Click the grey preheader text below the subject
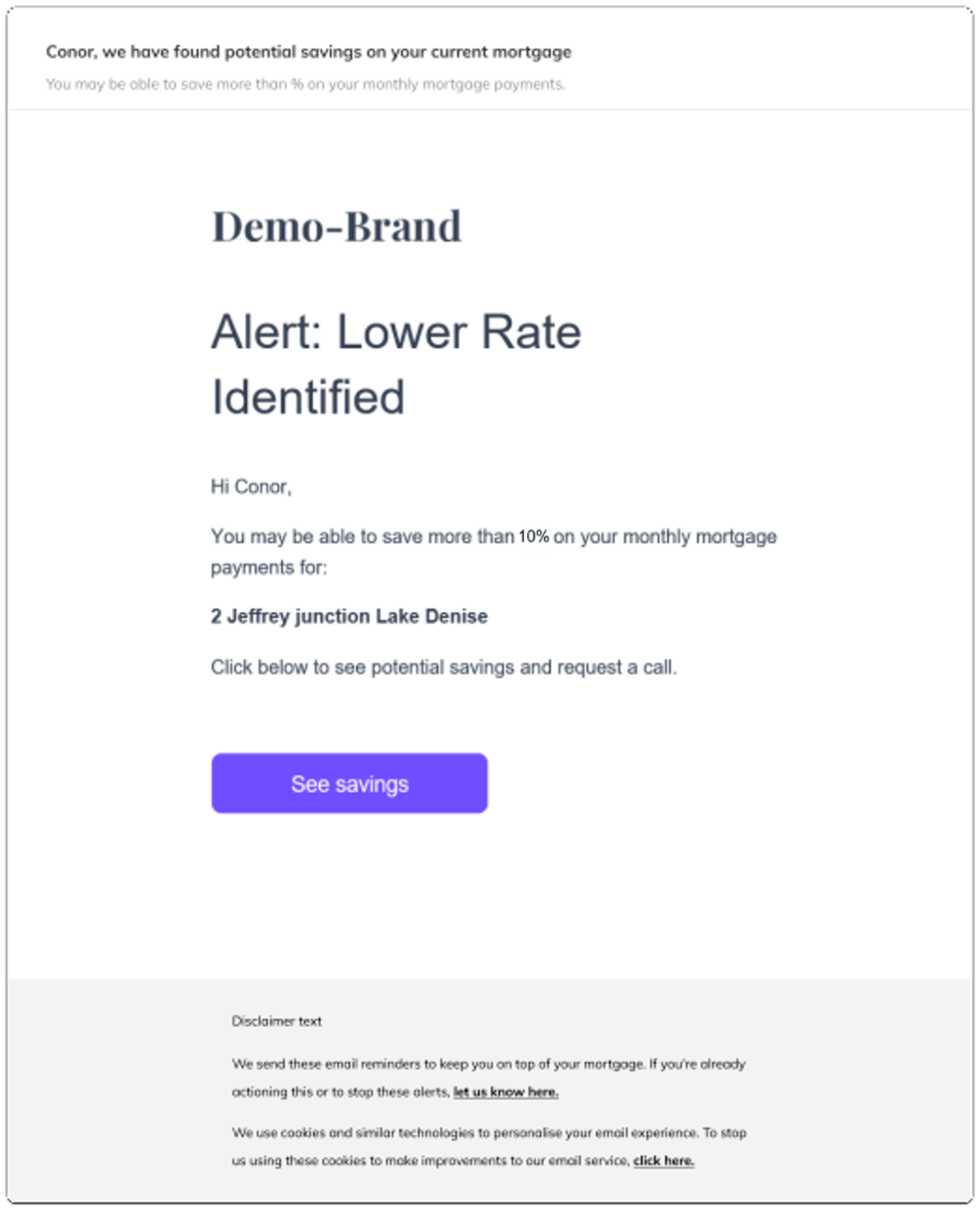The image size is (980, 1208). (306, 84)
